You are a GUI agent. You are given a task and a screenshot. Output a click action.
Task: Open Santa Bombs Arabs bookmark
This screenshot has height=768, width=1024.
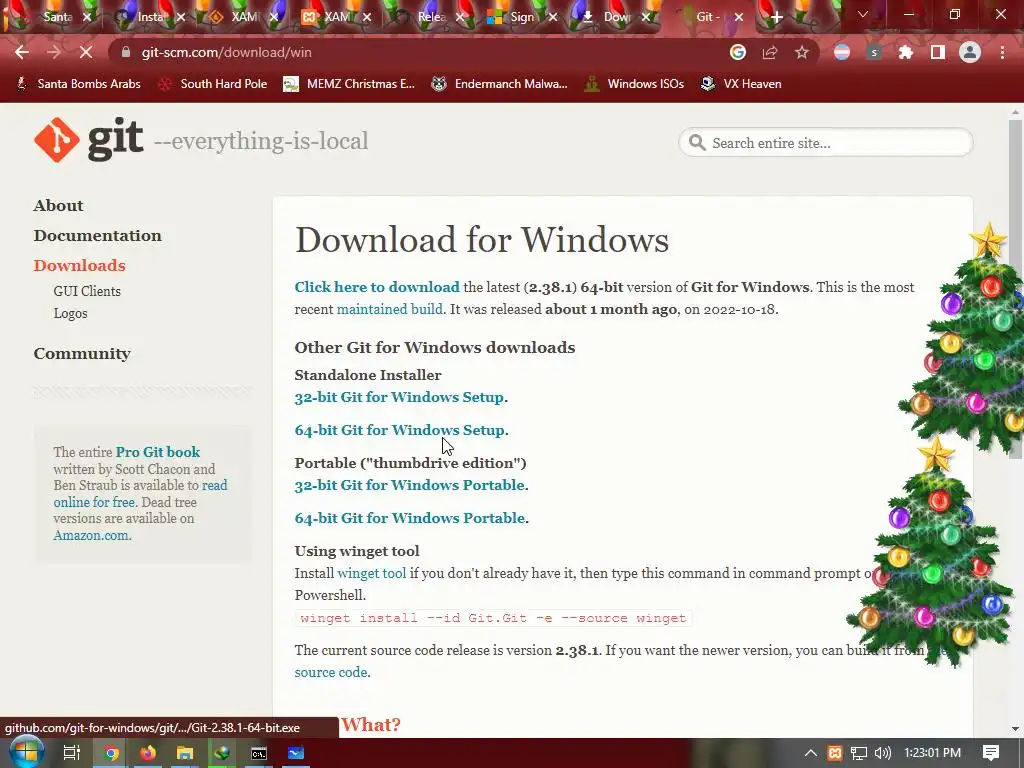pyautogui.click(x=78, y=84)
